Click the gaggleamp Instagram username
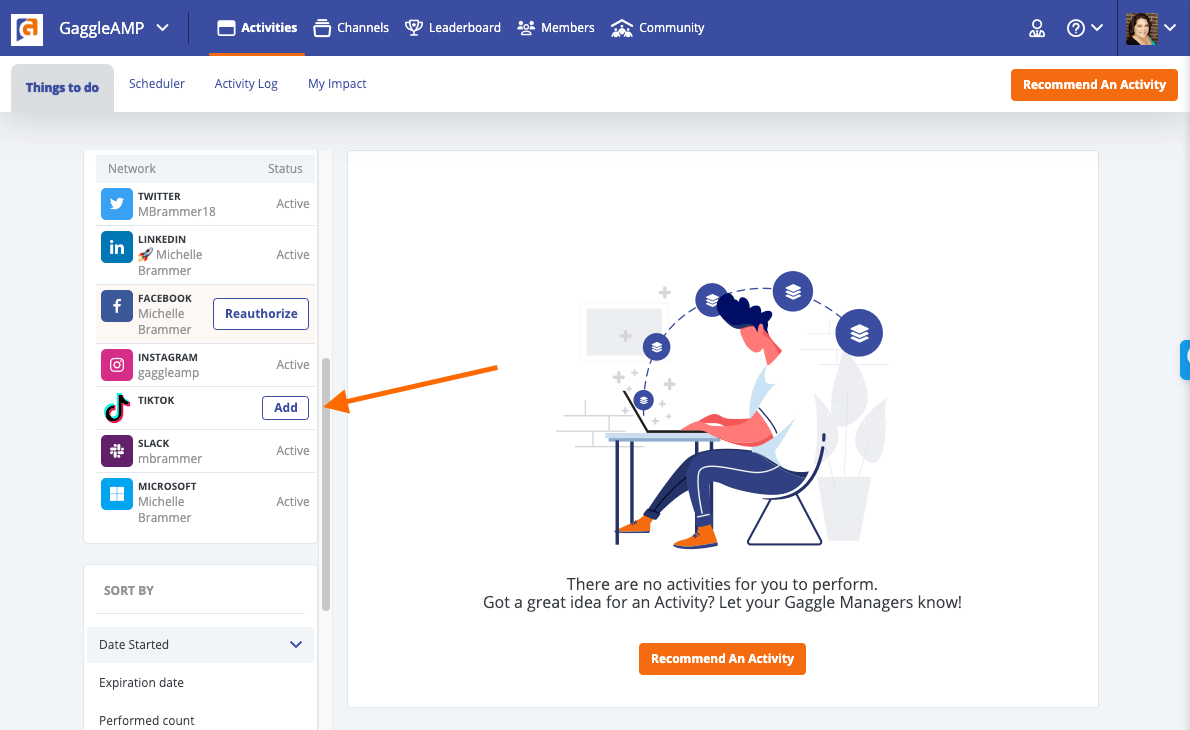Viewport: 1190px width, 730px height. tap(168, 373)
